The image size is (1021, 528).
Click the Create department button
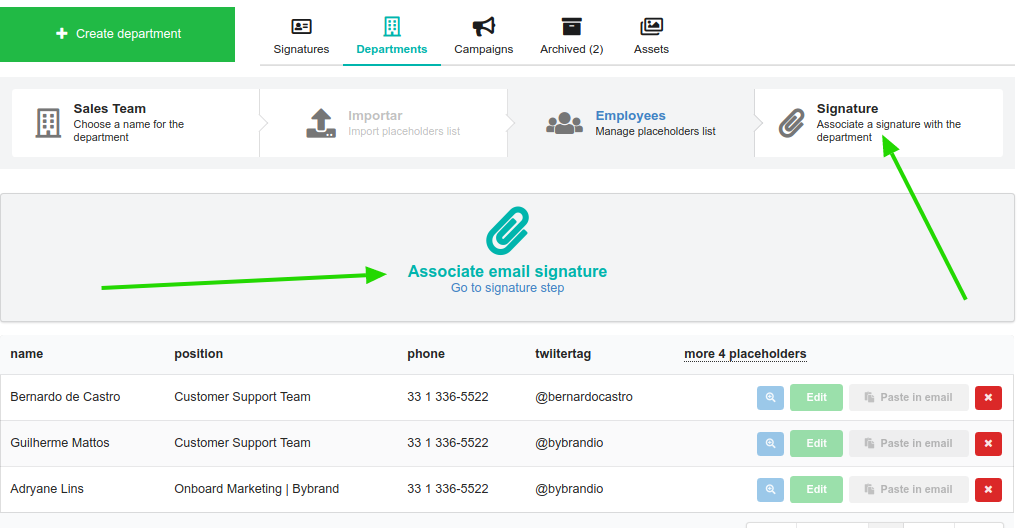117,34
